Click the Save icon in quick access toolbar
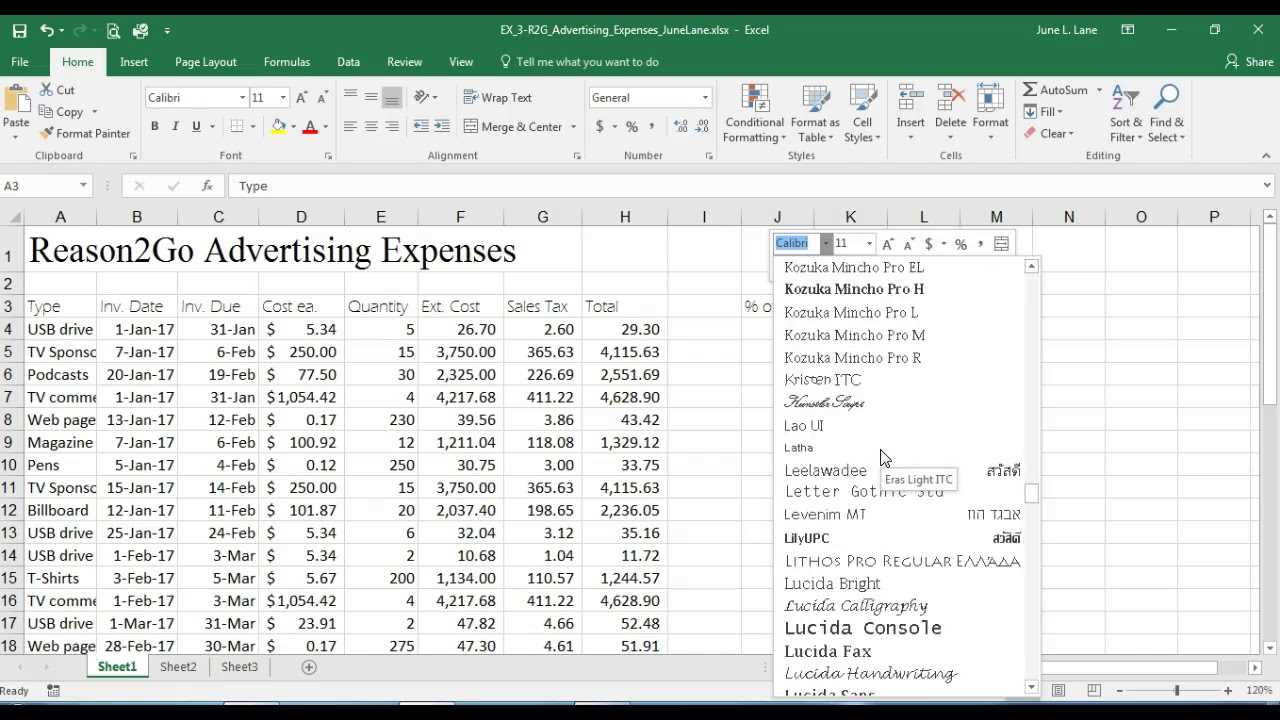The height and width of the screenshot is (720, 1280). (19, 30)
